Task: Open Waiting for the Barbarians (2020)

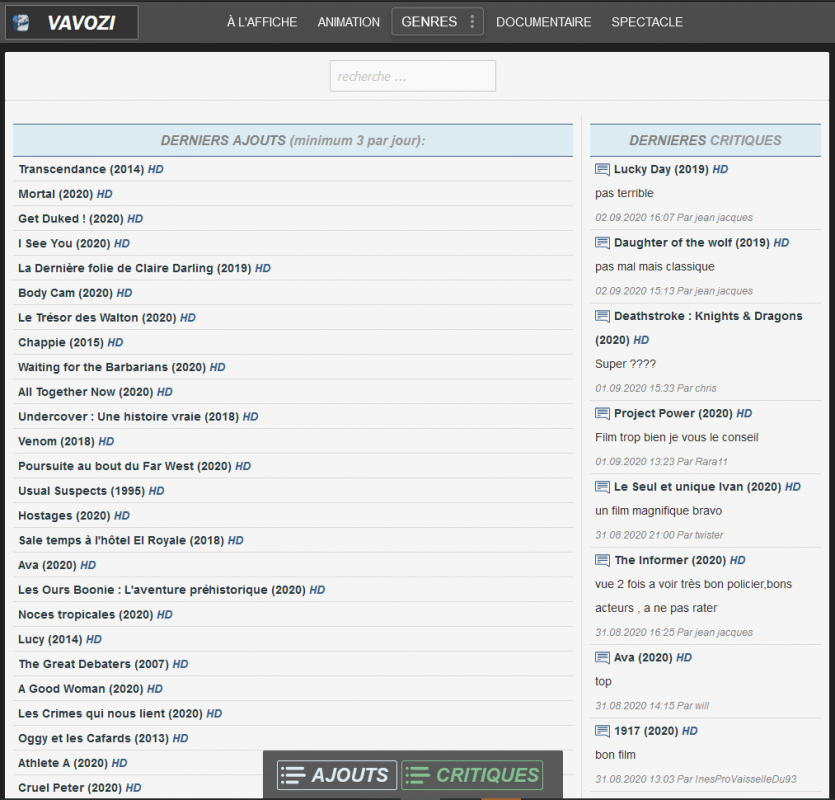Action: tap(122, 368)
